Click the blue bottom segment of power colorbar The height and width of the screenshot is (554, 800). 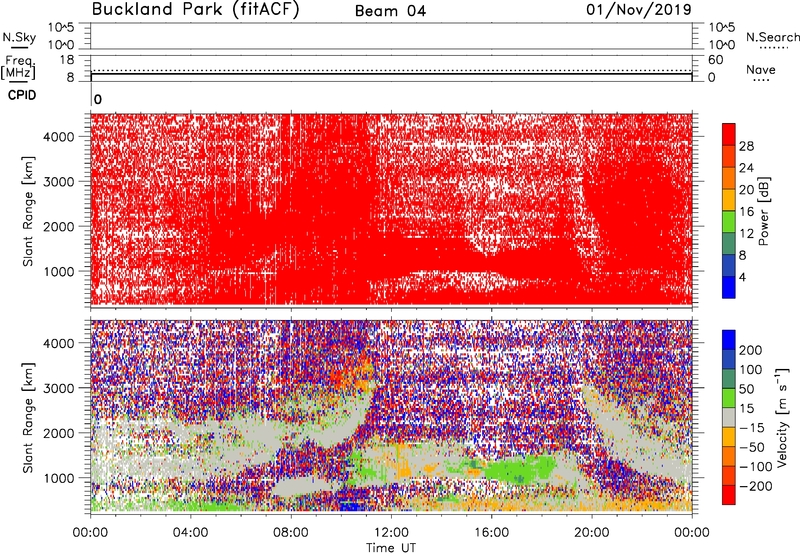tap(729, 287)
